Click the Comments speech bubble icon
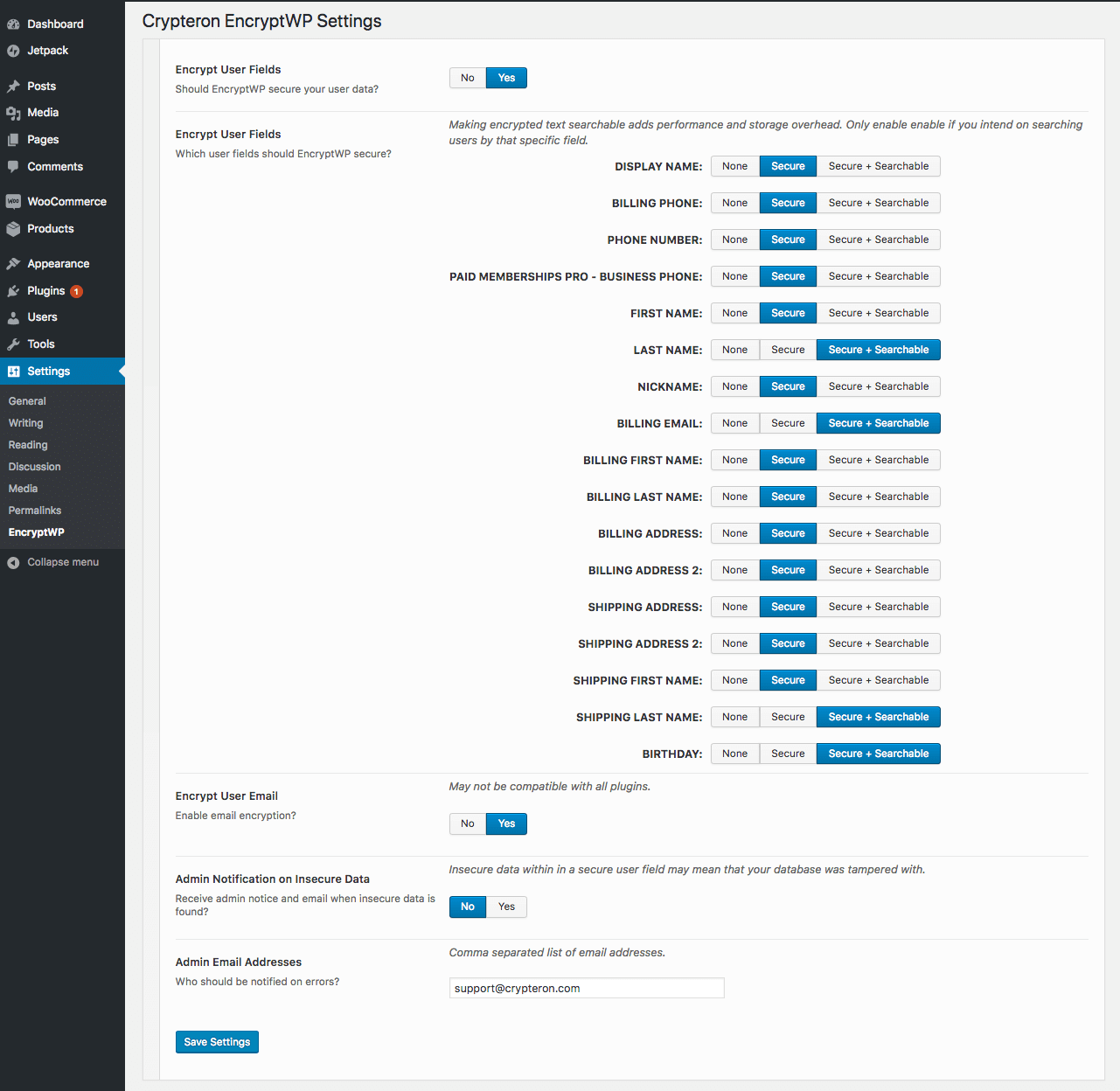The height and width of the screenshot is (1091, 1120). pos(13,167)
